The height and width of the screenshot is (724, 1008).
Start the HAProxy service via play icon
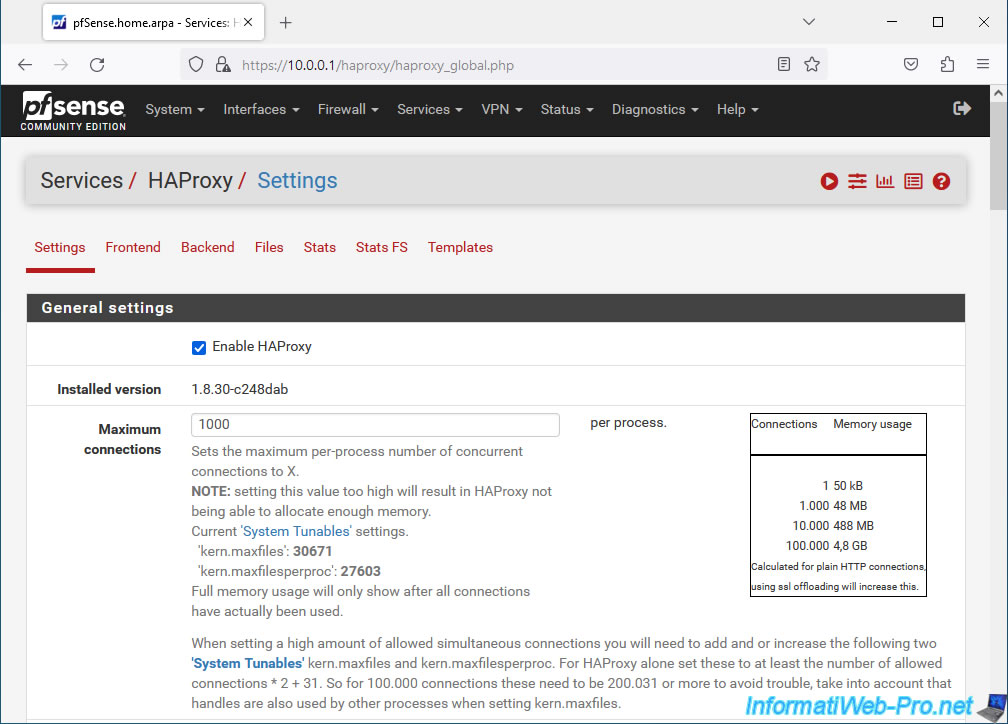[x=829, y=181]
